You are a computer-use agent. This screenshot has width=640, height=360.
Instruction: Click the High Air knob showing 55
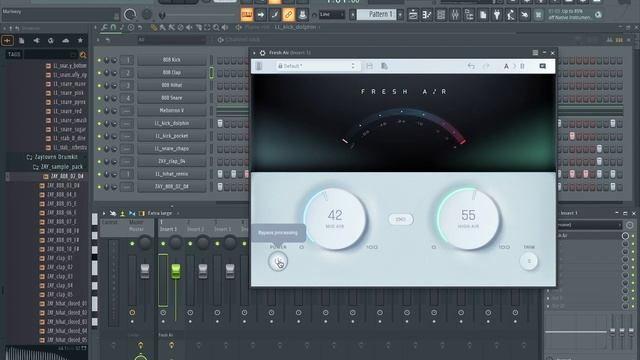click(468, 219)
